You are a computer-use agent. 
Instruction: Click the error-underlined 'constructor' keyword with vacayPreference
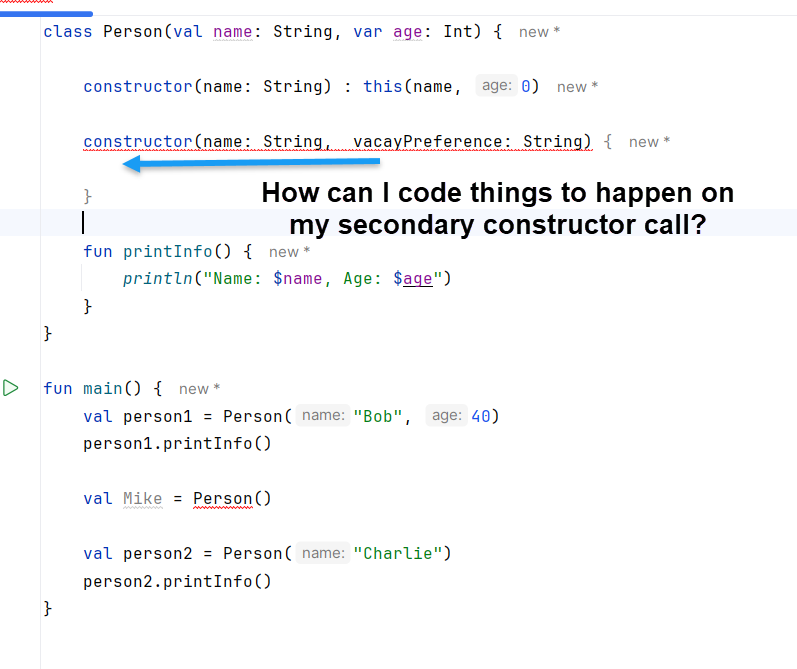click(138, 141)
